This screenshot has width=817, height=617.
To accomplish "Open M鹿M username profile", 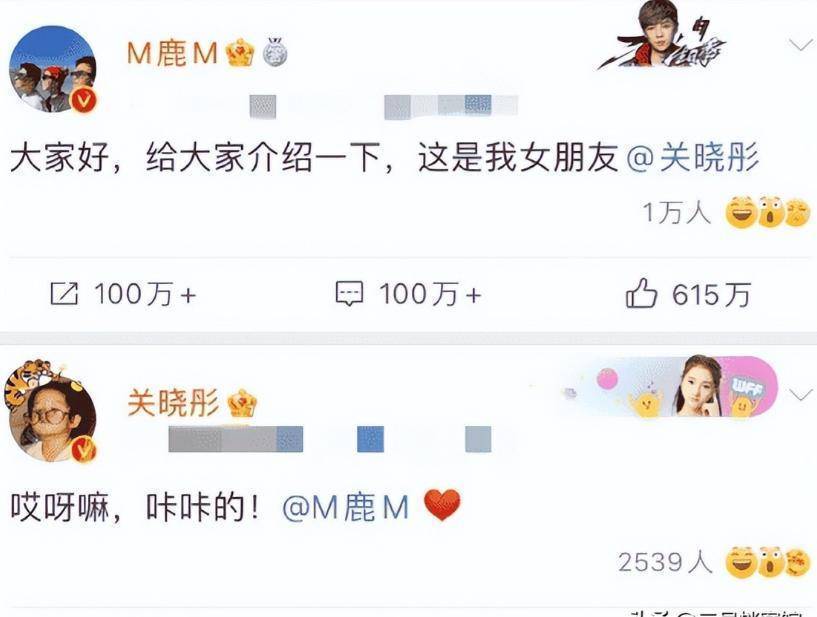I will pyautogui.click(x=172, y=53).
